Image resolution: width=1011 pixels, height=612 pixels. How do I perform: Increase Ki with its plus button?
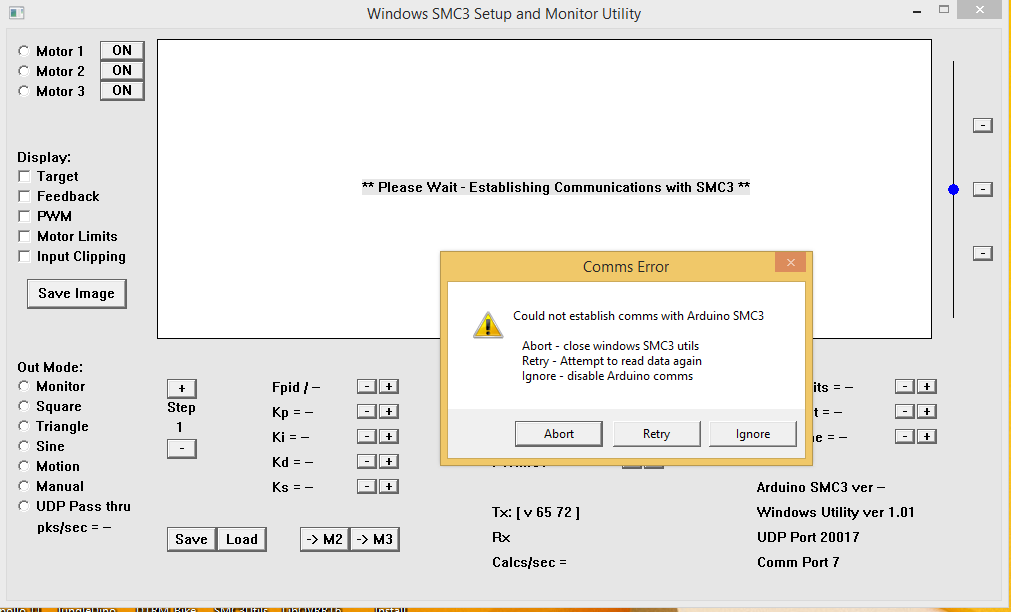389,437
